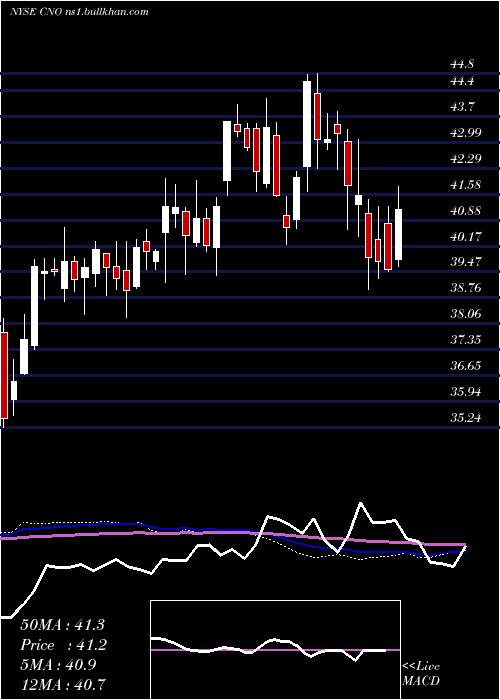
Task: Select the 44.8 price axis label
Action: click(x=462, y=64)
